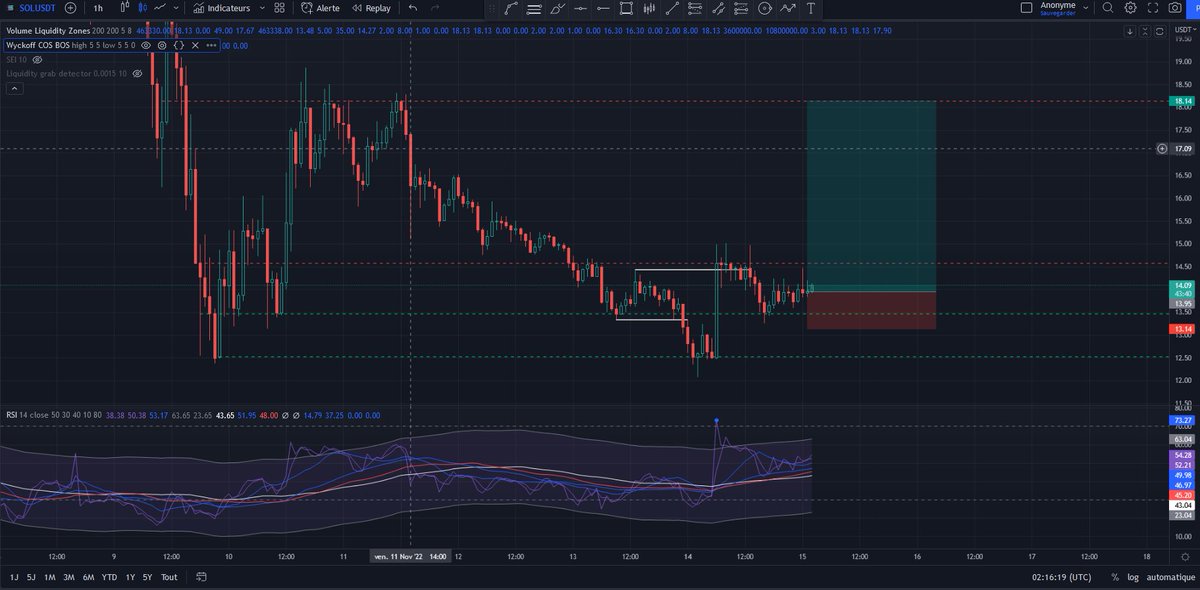Select the horizontal line tool
The image size is (1200, 590).
pos(580,8)
